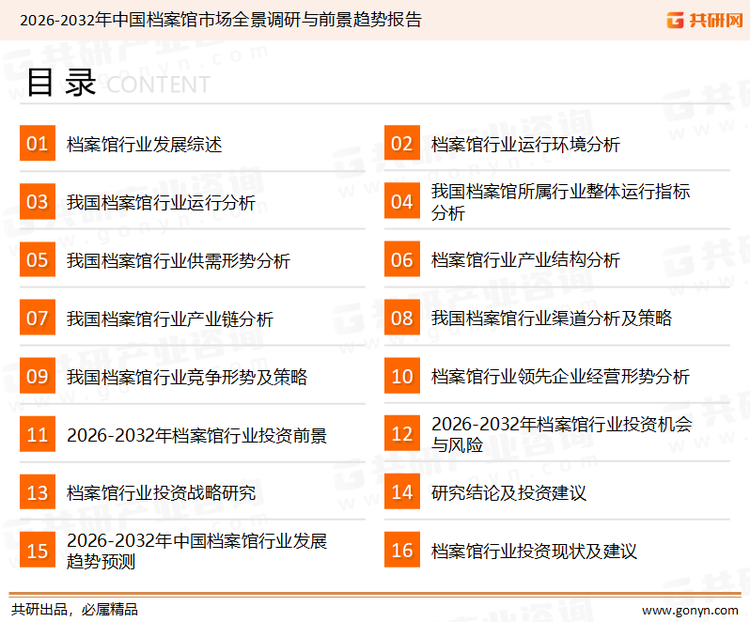Select chapter 我国档案馆行业渠道分析及策略
The image size is (750, 622).
coord(551,318)
